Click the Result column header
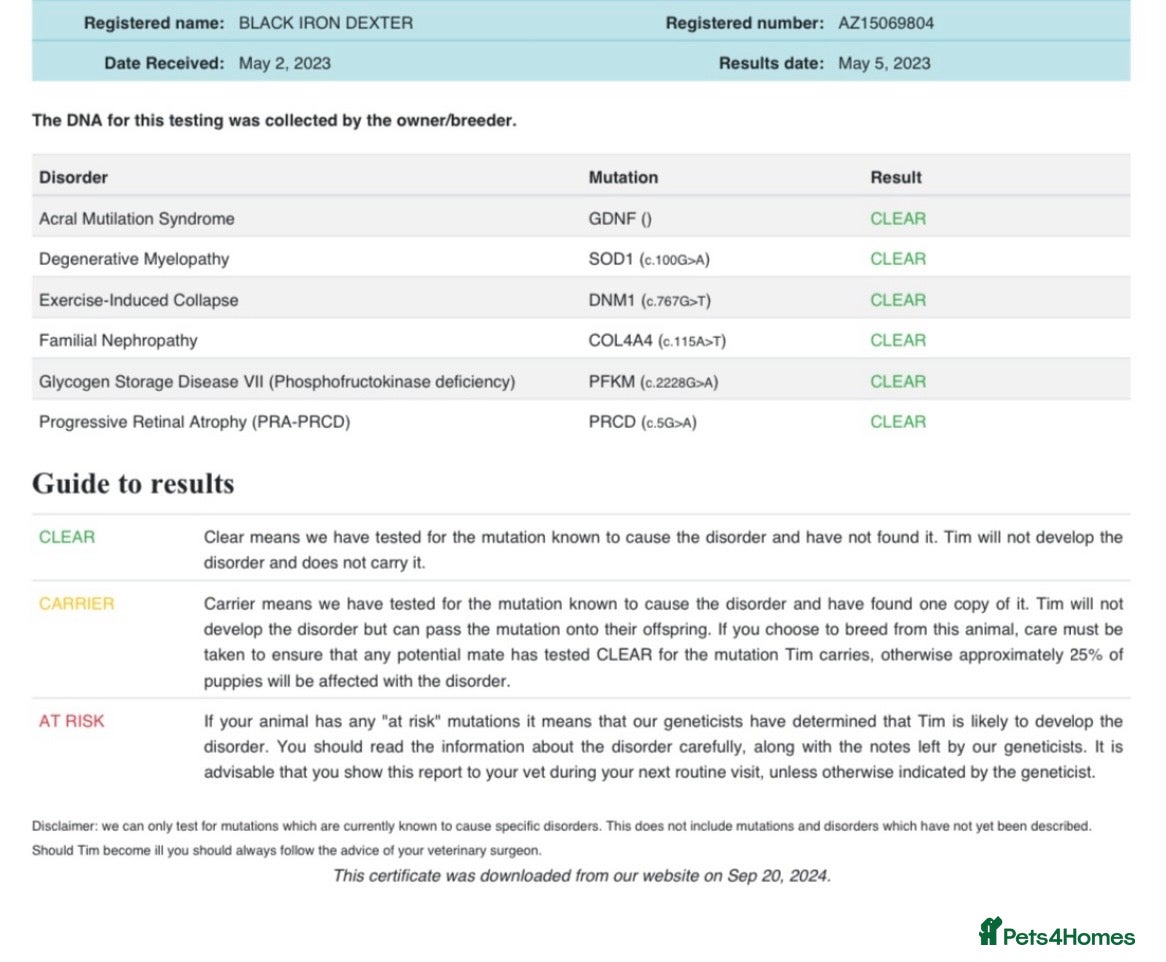Image resolution: width=1166 pixels, height=962 pixels. [x=896, y=178]
